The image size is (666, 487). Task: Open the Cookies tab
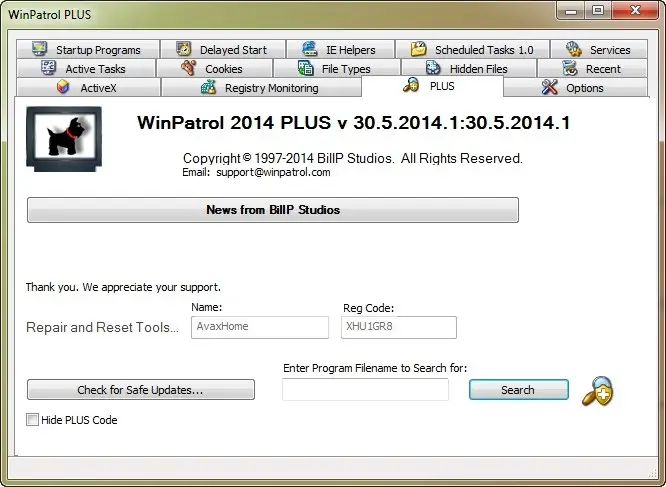coord(214,68)
